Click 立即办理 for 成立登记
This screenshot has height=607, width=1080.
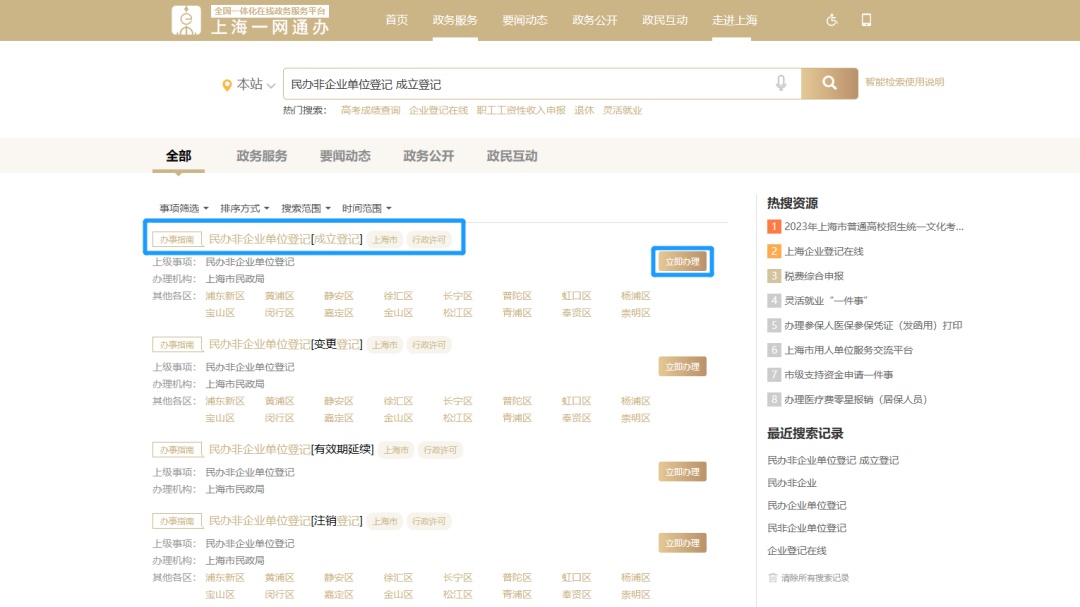pos(681,261)
